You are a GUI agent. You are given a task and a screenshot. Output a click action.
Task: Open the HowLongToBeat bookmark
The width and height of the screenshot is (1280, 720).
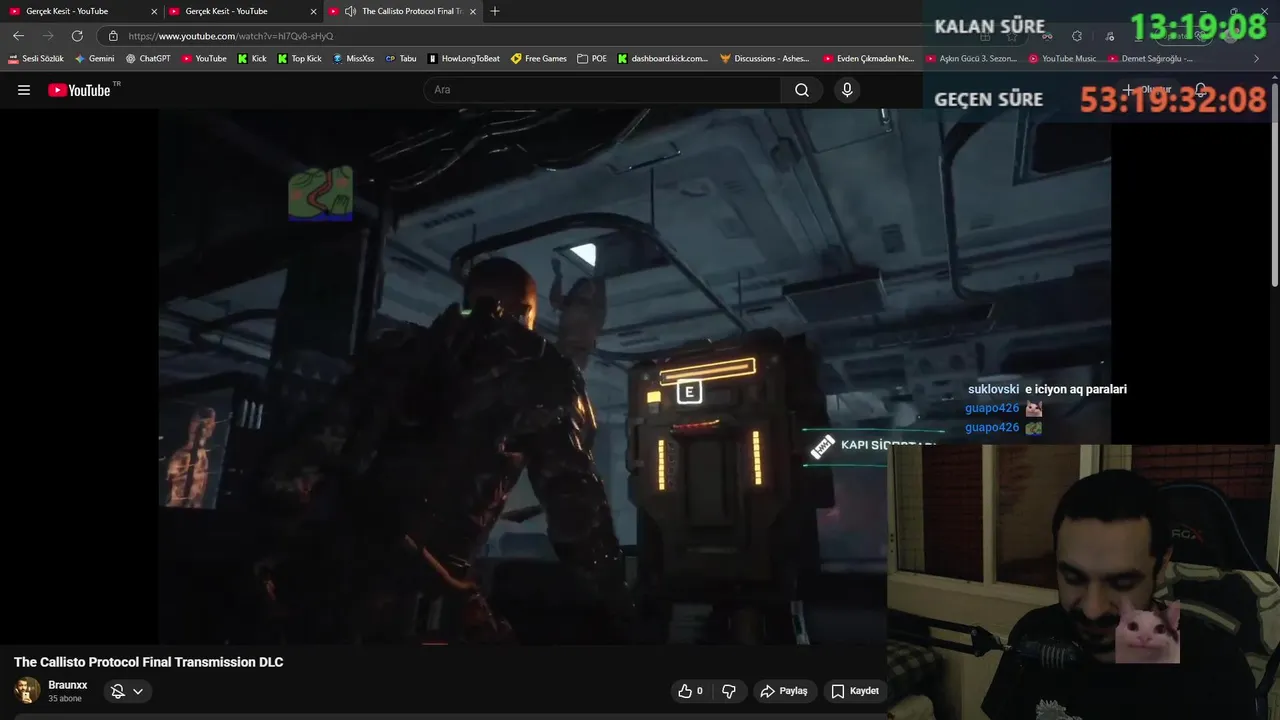pyautogui.click(x=464, y=59)
